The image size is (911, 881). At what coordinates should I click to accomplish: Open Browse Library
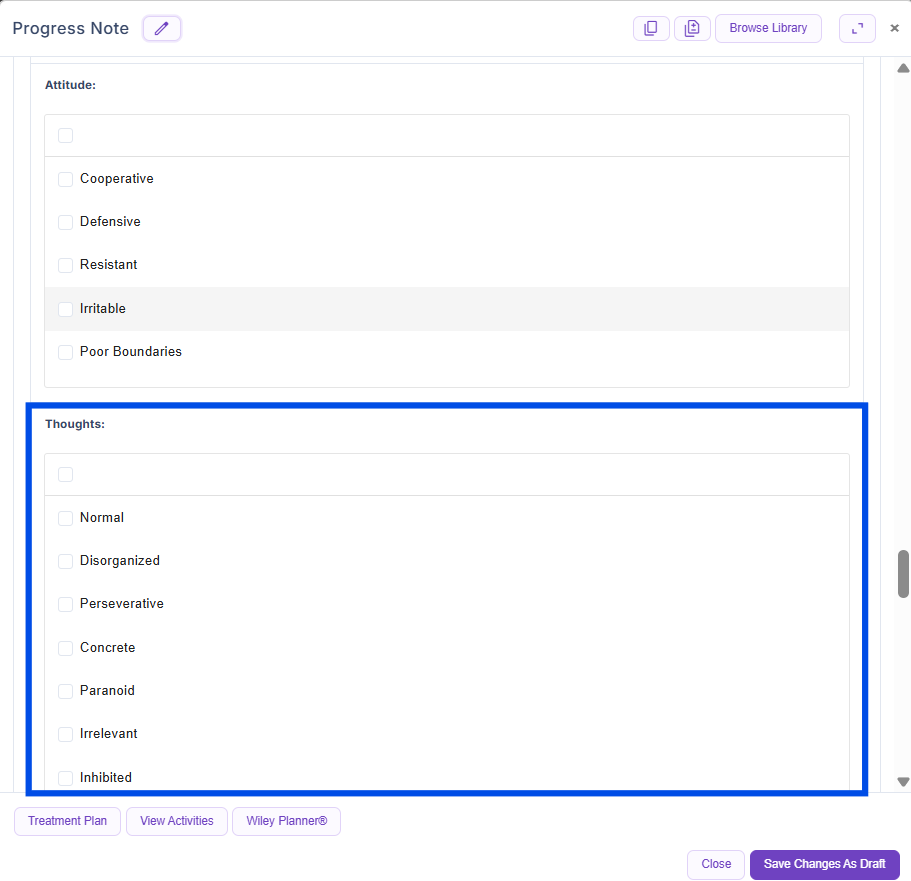[x=768, y=29]
